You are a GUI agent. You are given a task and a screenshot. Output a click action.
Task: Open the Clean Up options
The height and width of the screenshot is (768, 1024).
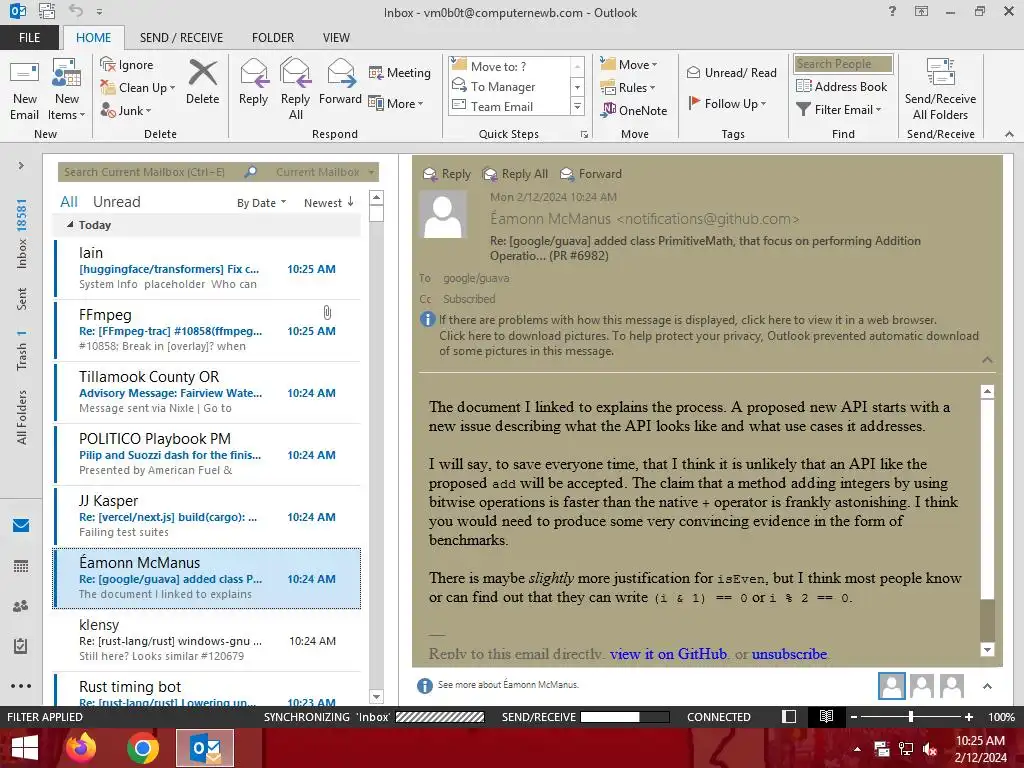point(138,88)
